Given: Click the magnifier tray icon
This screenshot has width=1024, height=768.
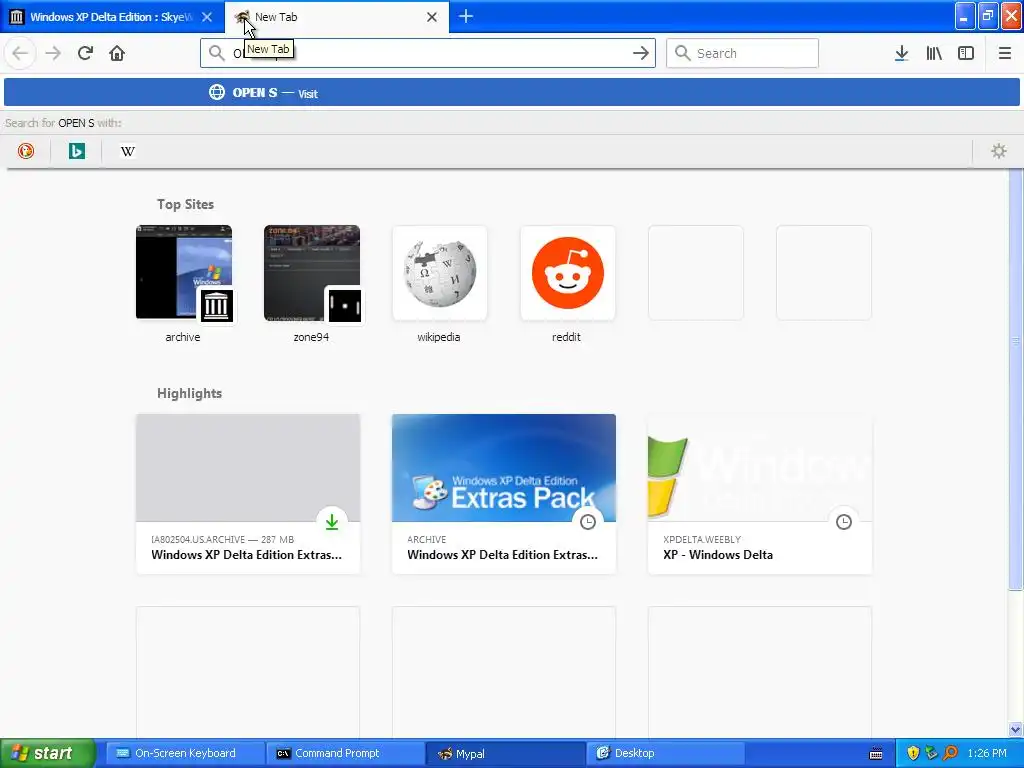Looking at the screenshot, I should 951,753.
